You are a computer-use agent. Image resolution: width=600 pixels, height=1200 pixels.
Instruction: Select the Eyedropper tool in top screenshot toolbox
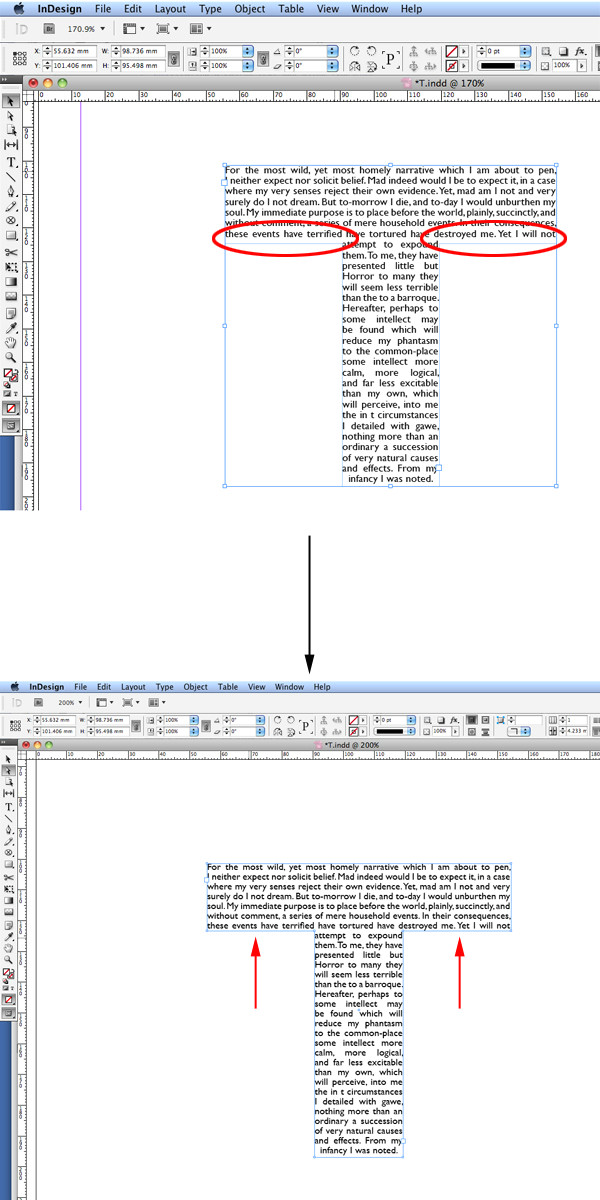click(x=11, y=328)
